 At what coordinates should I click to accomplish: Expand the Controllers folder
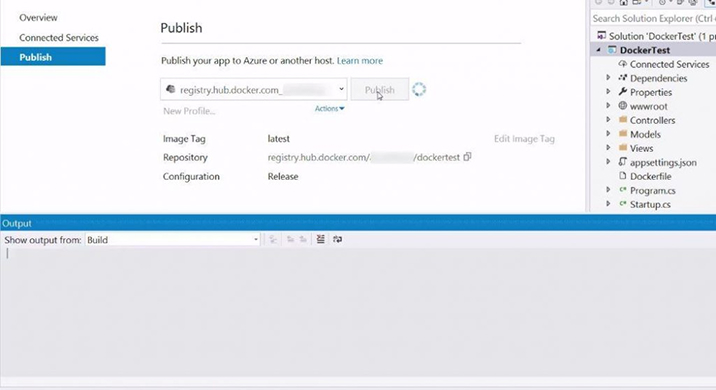coord(608,120)
